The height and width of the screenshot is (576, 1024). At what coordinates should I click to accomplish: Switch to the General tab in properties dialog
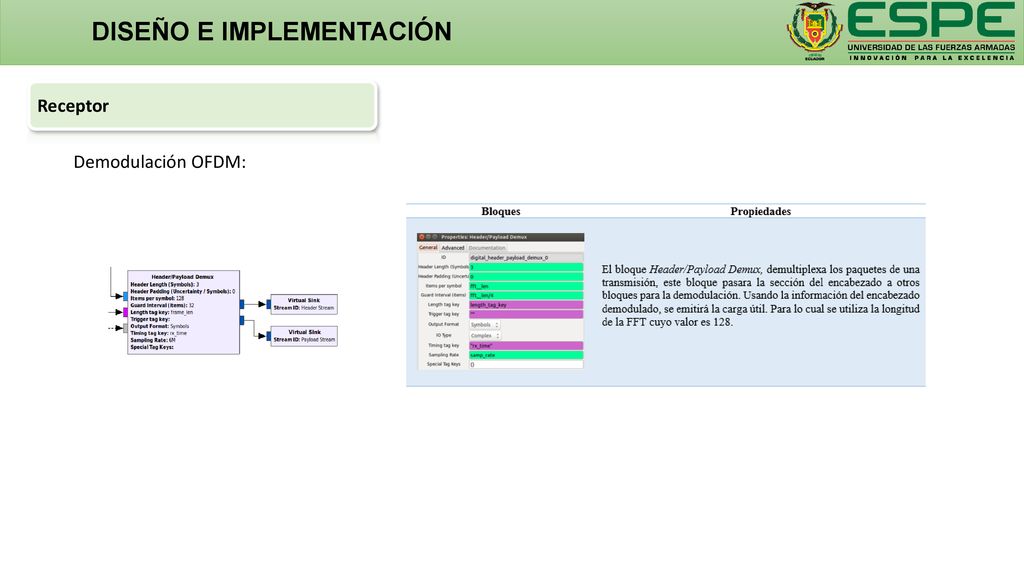tap(428, 248)
